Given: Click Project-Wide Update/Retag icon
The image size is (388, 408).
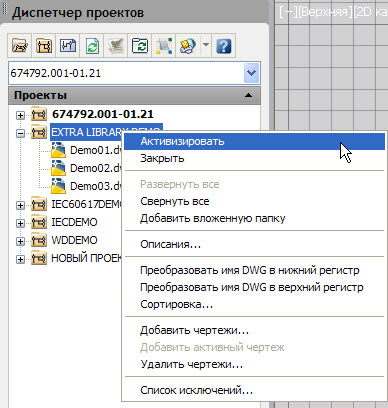Looking at the screenshot, I should pos(140,46).
